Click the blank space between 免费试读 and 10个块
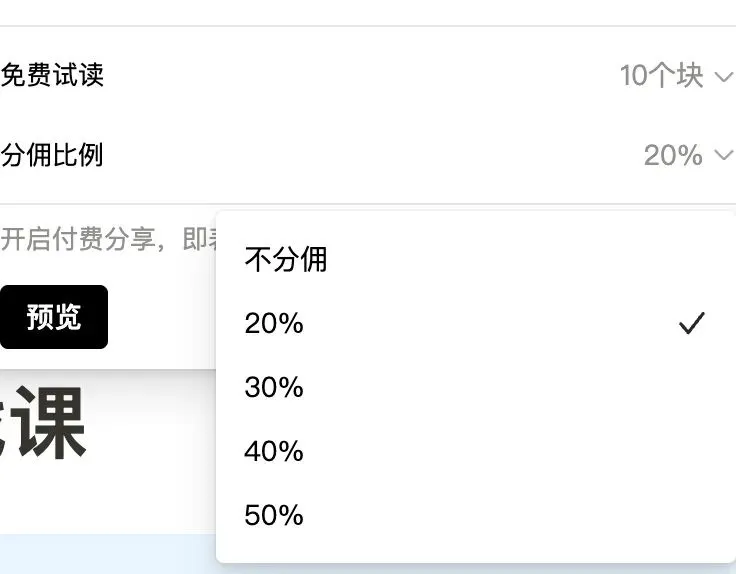The image size is (736, 574). 360,76
